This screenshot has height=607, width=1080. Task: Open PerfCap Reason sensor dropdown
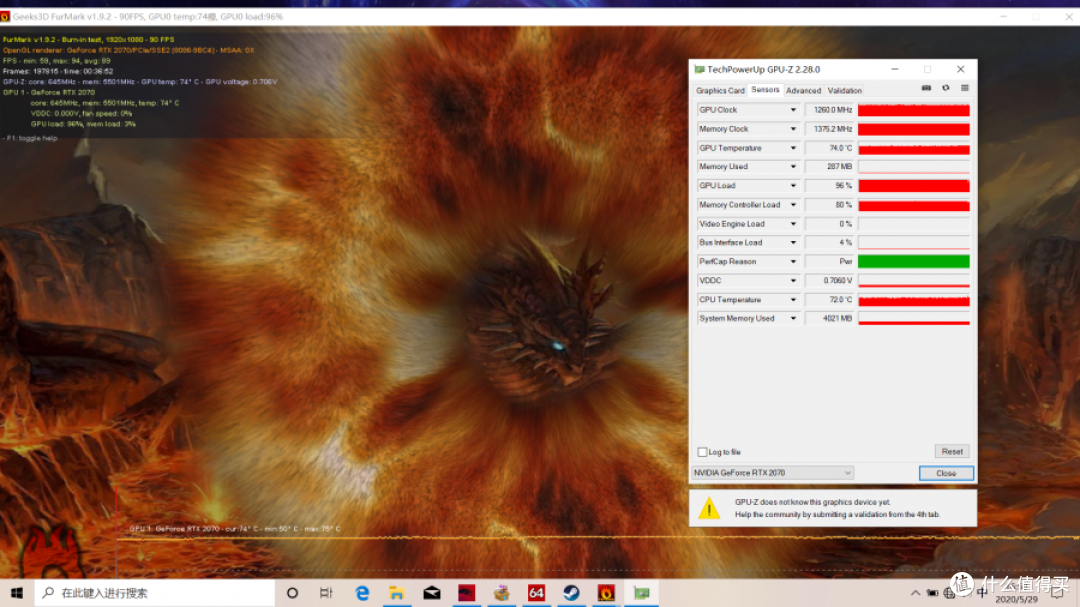click(x=793, y=262)
